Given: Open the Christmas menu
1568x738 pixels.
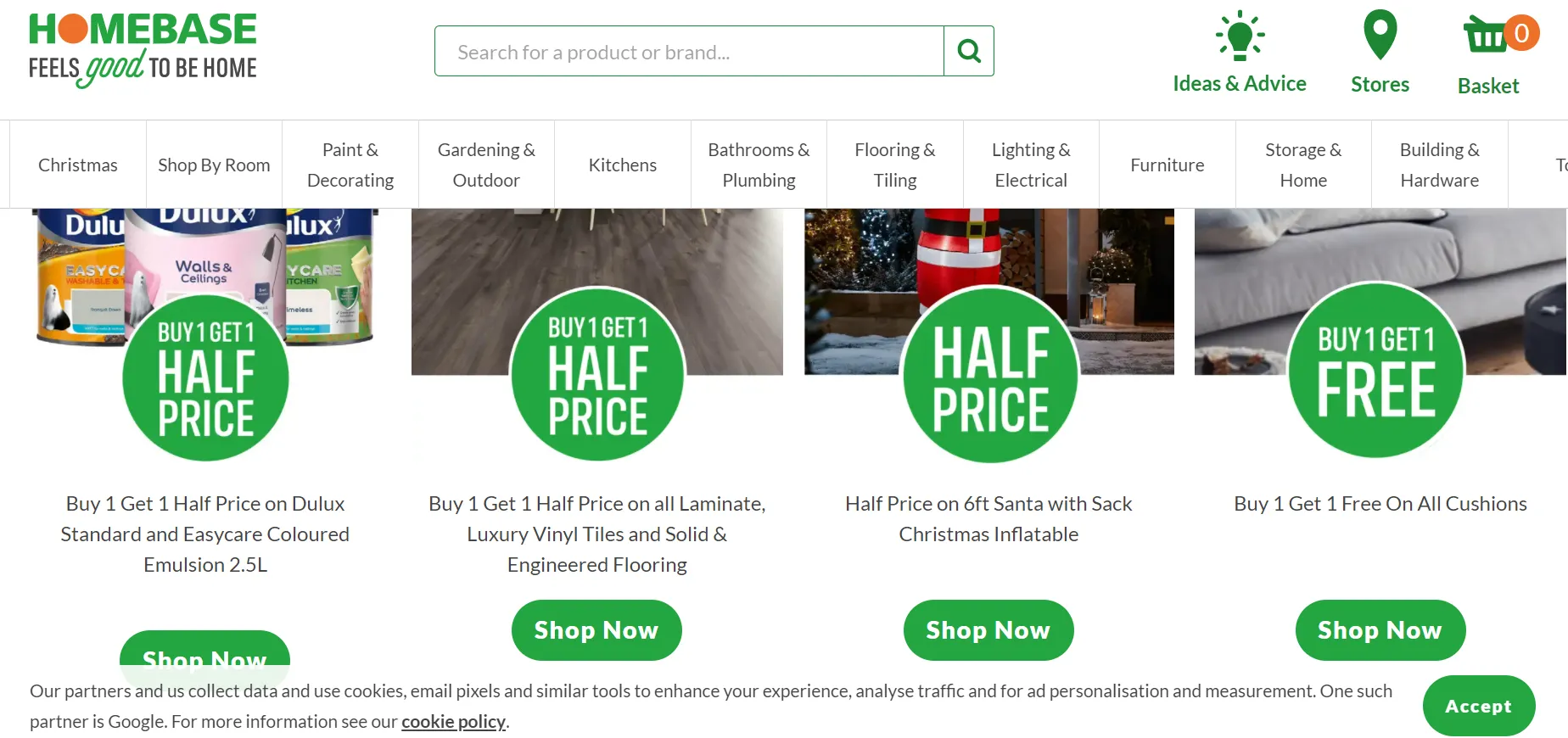Looking at the screenshot, I should (x=78, y=165).
